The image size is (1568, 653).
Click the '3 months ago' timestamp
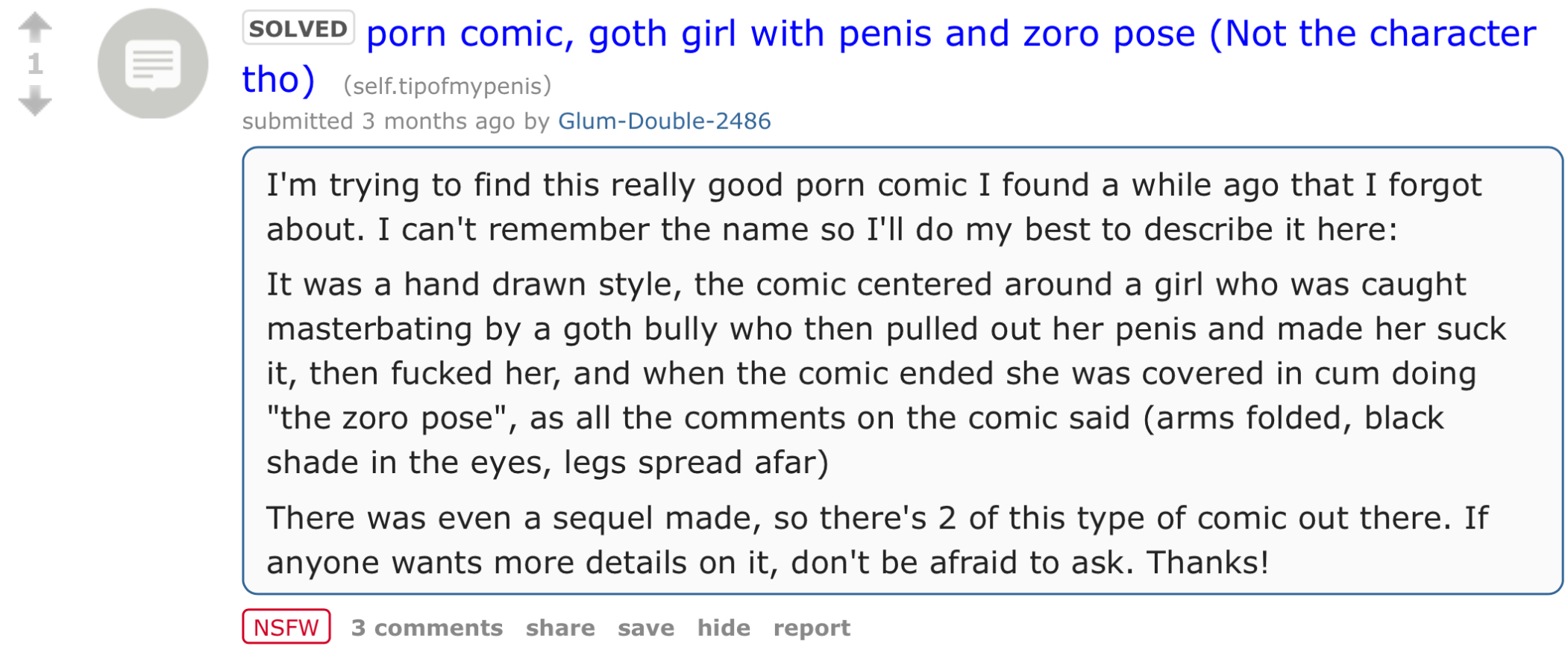[x=439, y=121]
